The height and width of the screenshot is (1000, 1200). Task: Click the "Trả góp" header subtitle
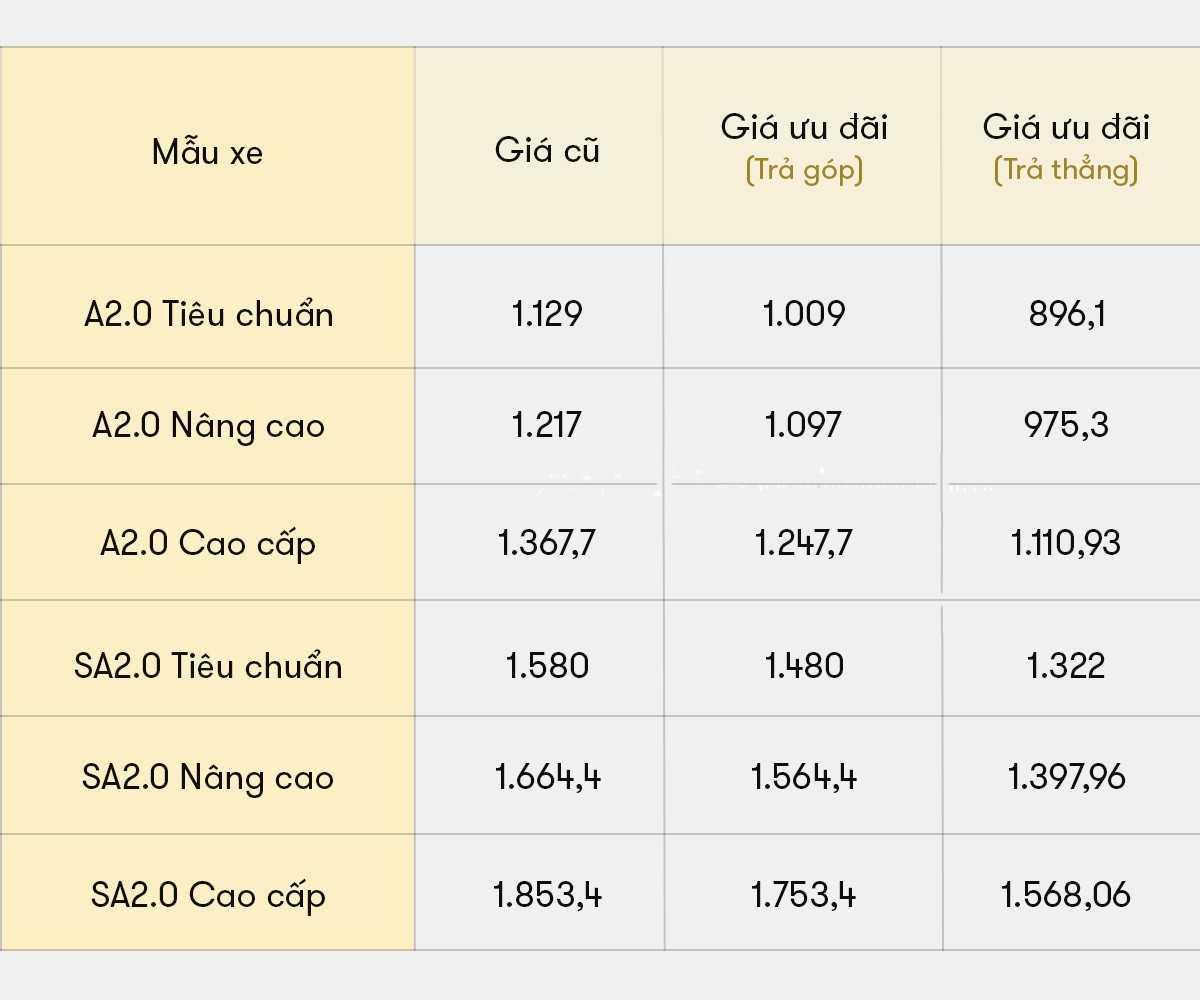click(804, 171)
